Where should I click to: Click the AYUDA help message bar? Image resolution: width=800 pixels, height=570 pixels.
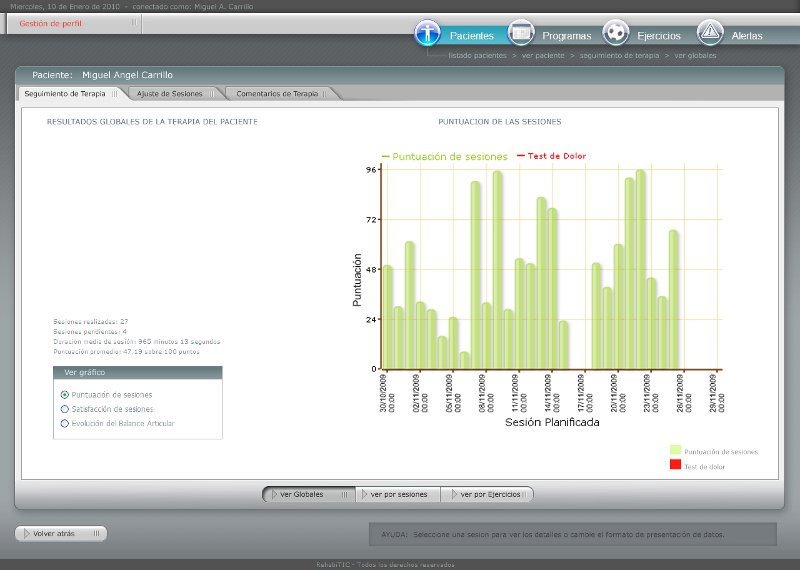click(x=572, y=534)
